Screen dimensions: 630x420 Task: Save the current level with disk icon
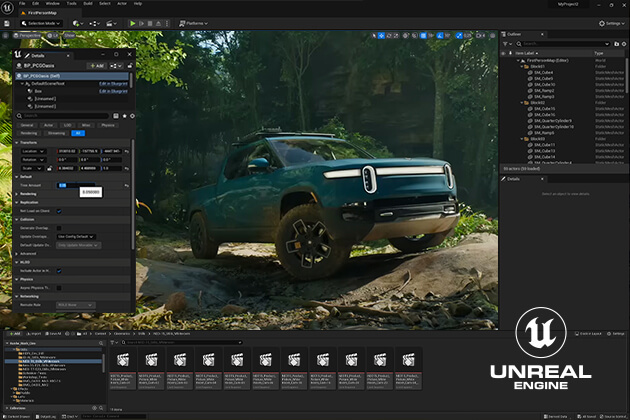(x=6, y=23)
